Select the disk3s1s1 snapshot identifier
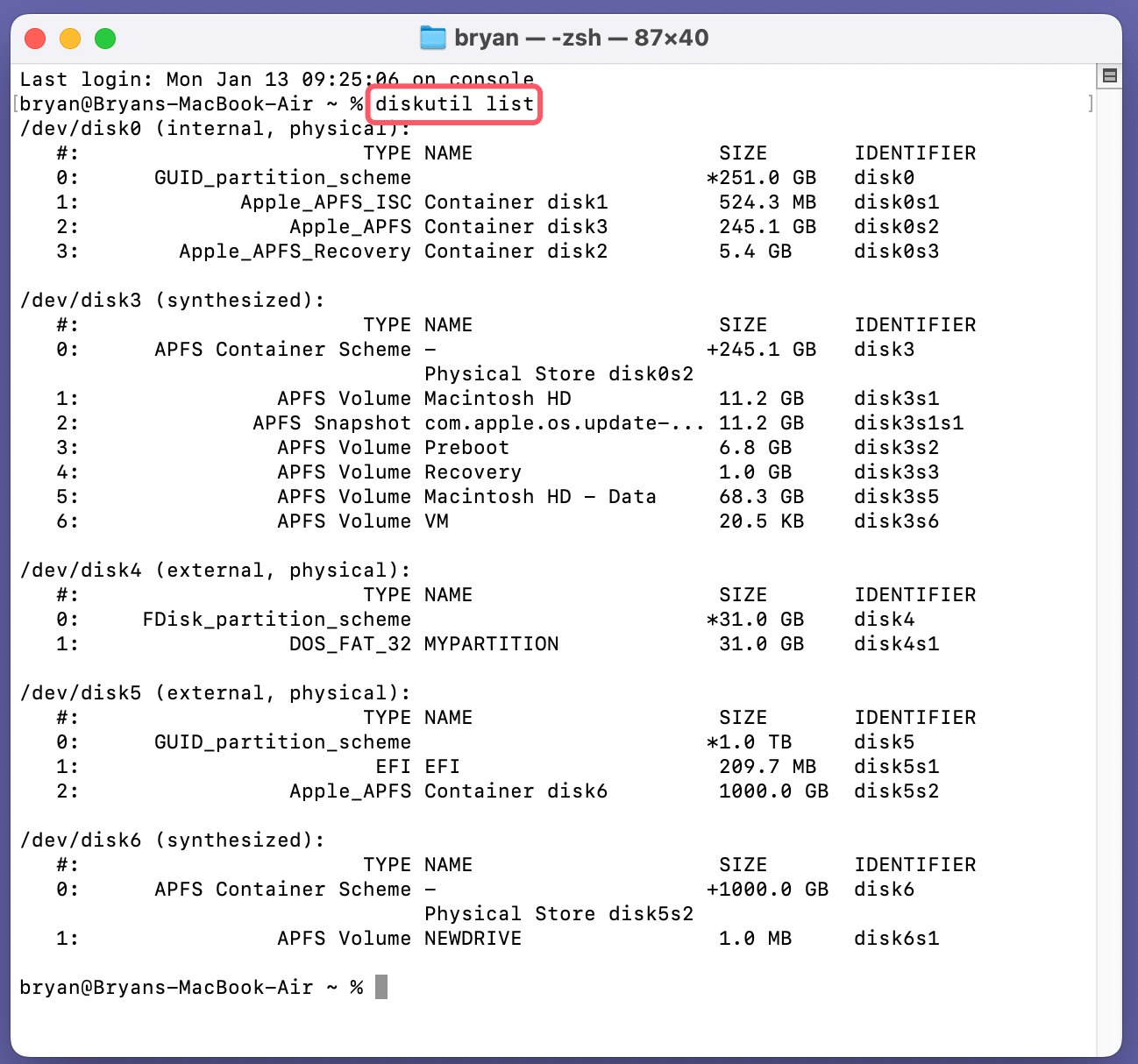1138x1064 pixels. point(908,422)
